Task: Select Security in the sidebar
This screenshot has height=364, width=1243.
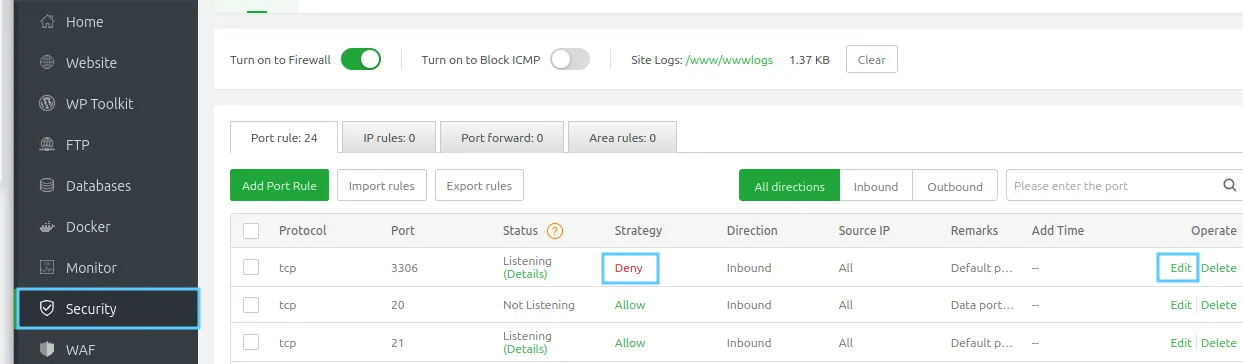Action: tap(108, 309)
